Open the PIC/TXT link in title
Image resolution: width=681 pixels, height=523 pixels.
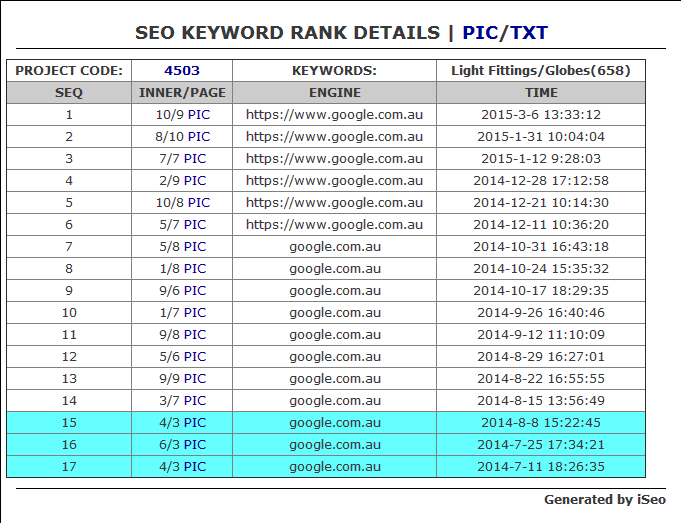point(505,33)
